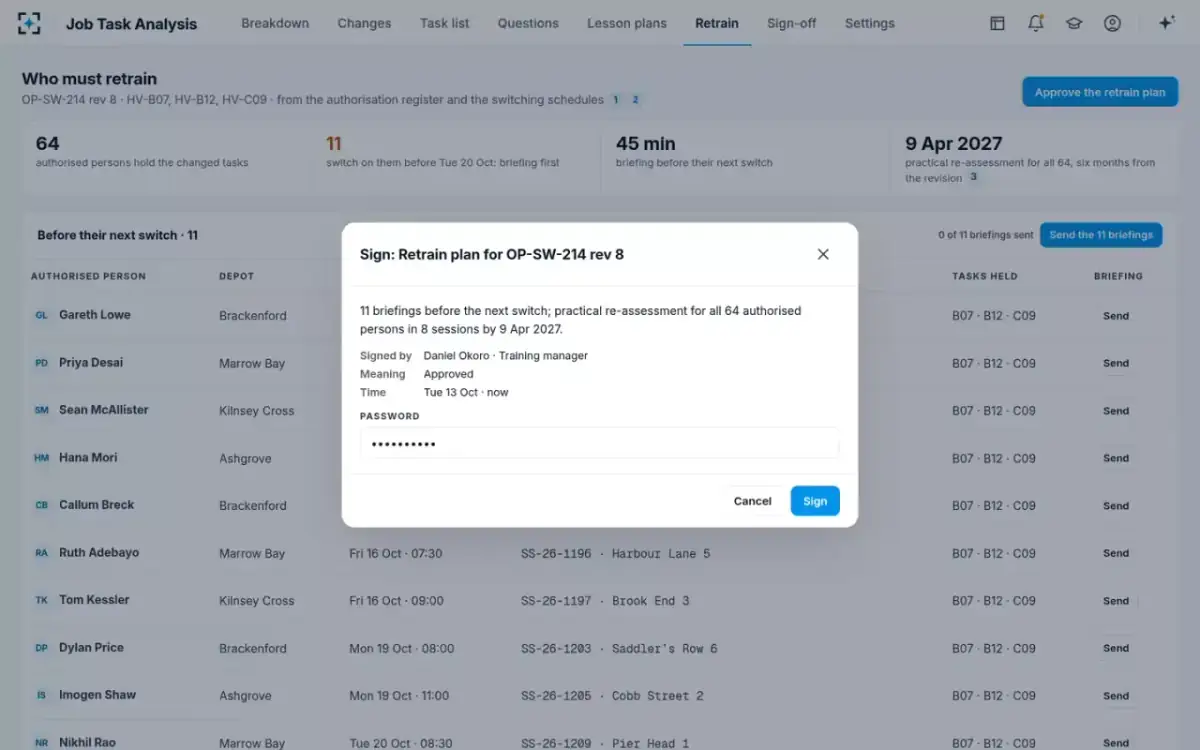The image size is (1200, 750).
Task: Go to the Lesson plans tab
Action: point(627,23)
